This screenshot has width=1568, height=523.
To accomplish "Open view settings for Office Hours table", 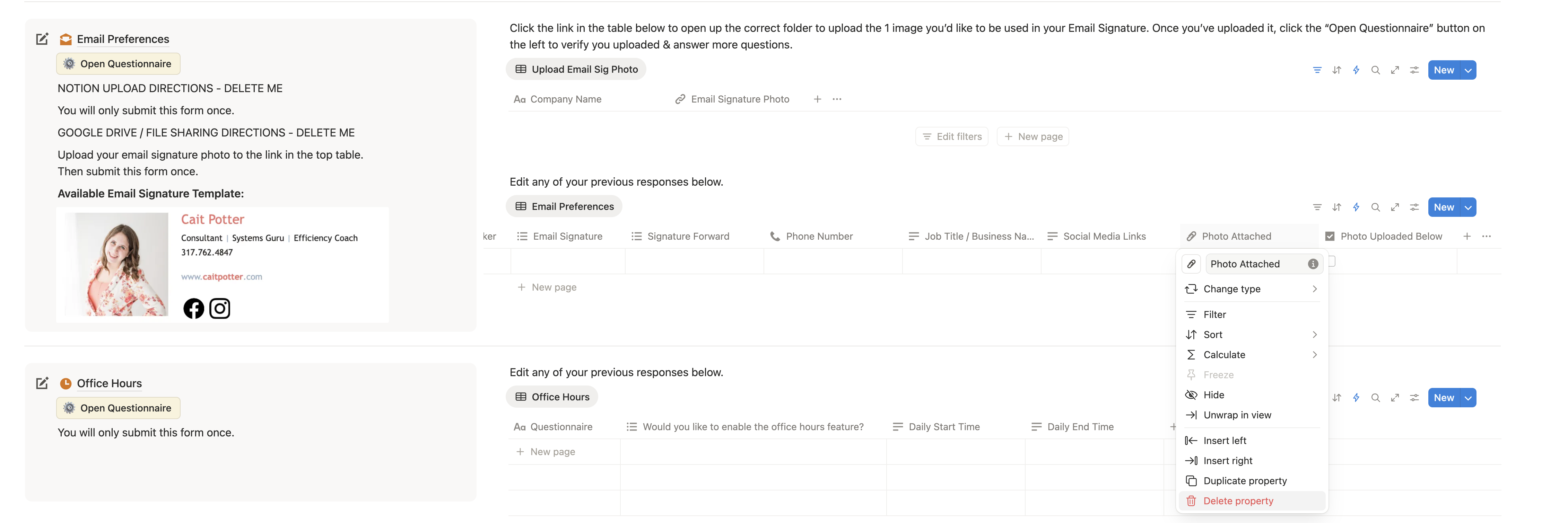I will pyautogui.click(x=1414, y=398).
